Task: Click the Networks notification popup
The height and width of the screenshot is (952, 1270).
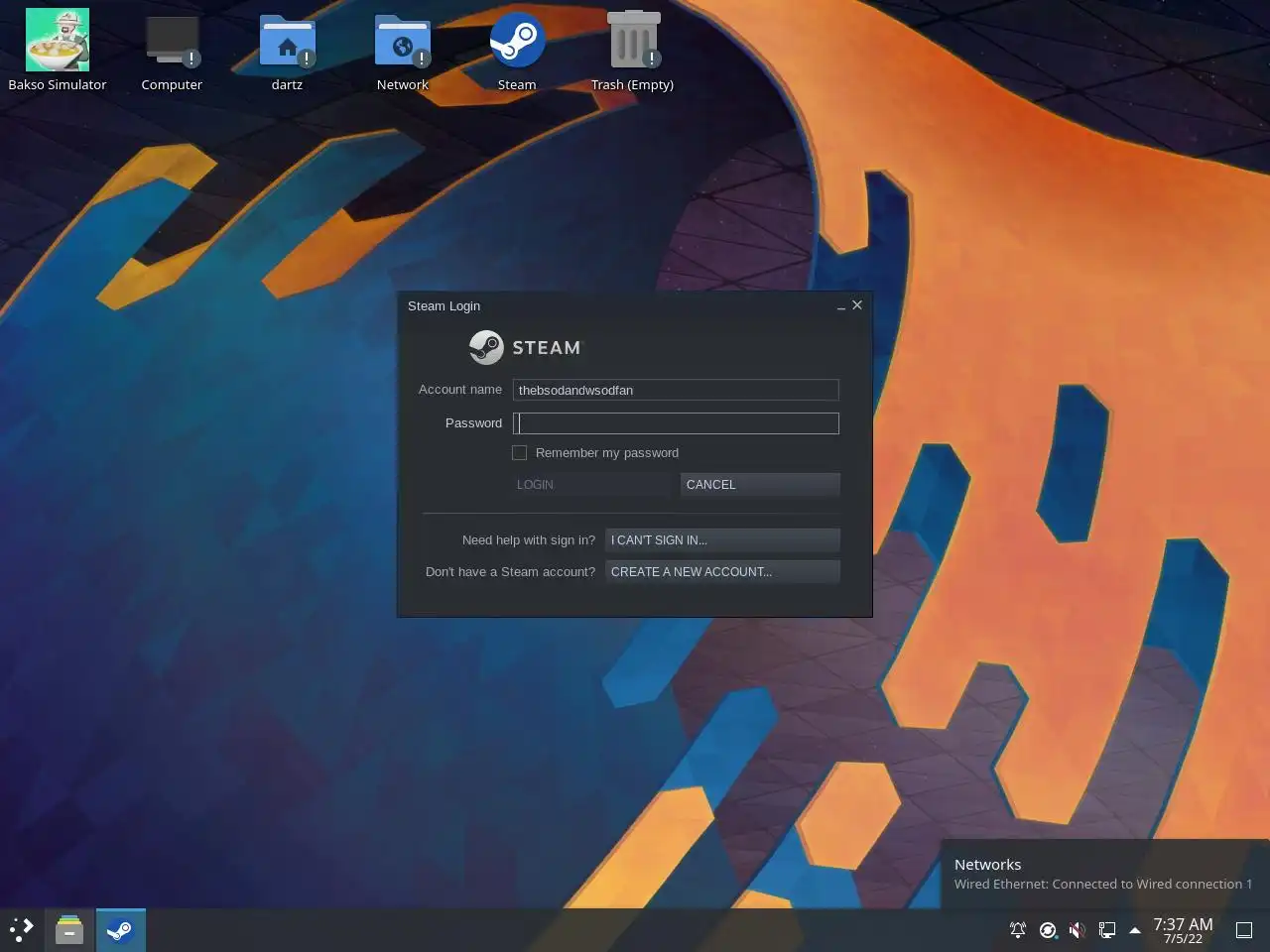Action: click(x=1105, y=874)
